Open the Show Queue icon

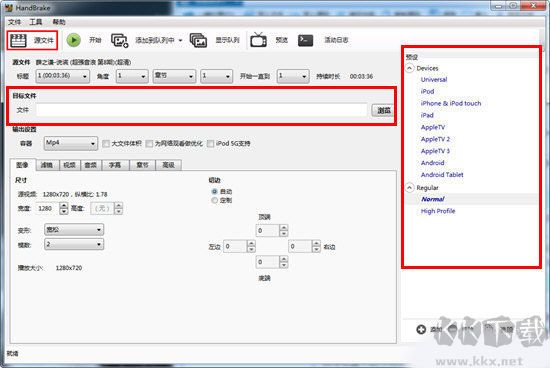[x=198, y=40]
